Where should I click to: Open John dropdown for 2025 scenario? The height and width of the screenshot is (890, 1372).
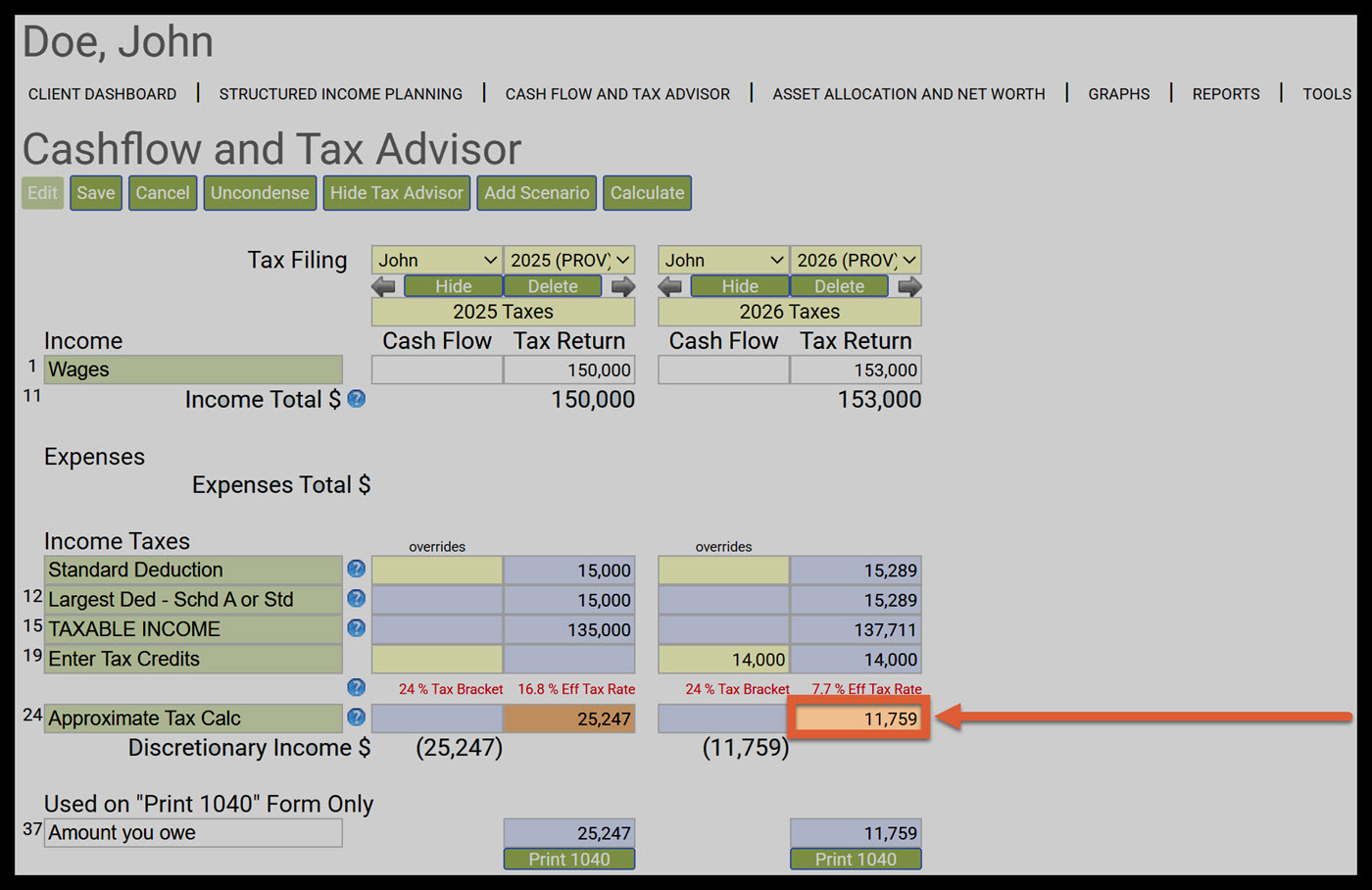point(437,260)
